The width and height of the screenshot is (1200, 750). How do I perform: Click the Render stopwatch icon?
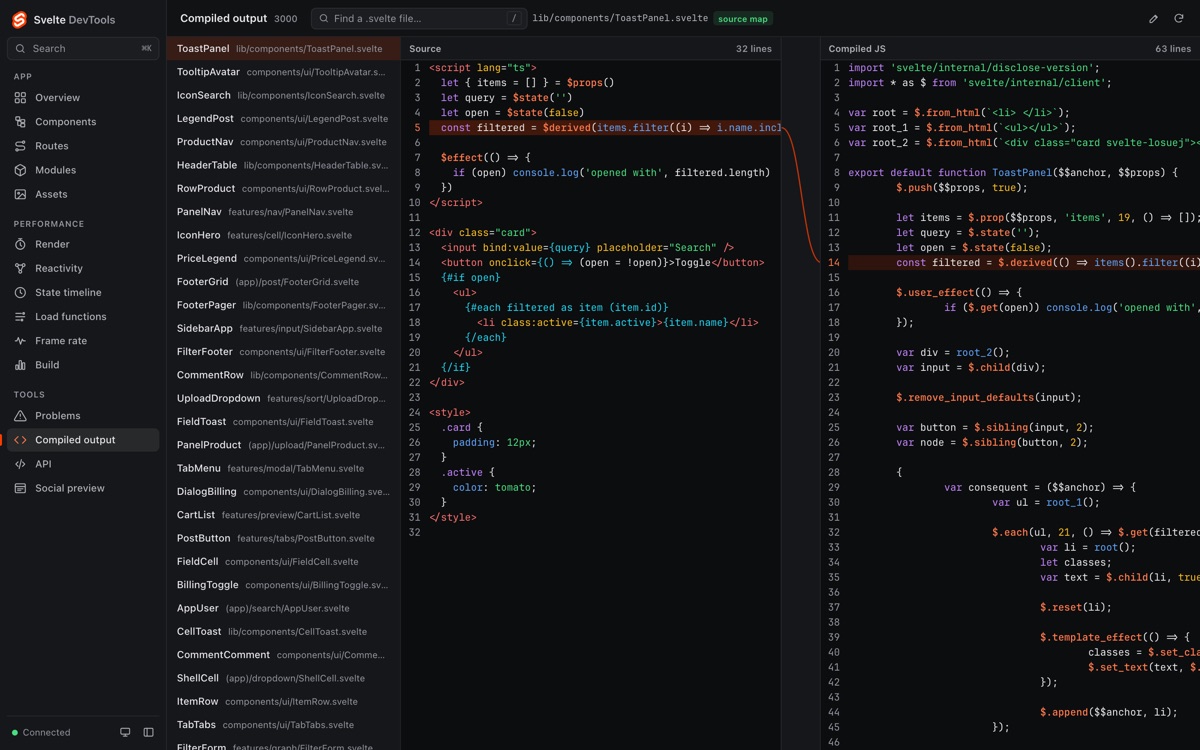point(20,244)
